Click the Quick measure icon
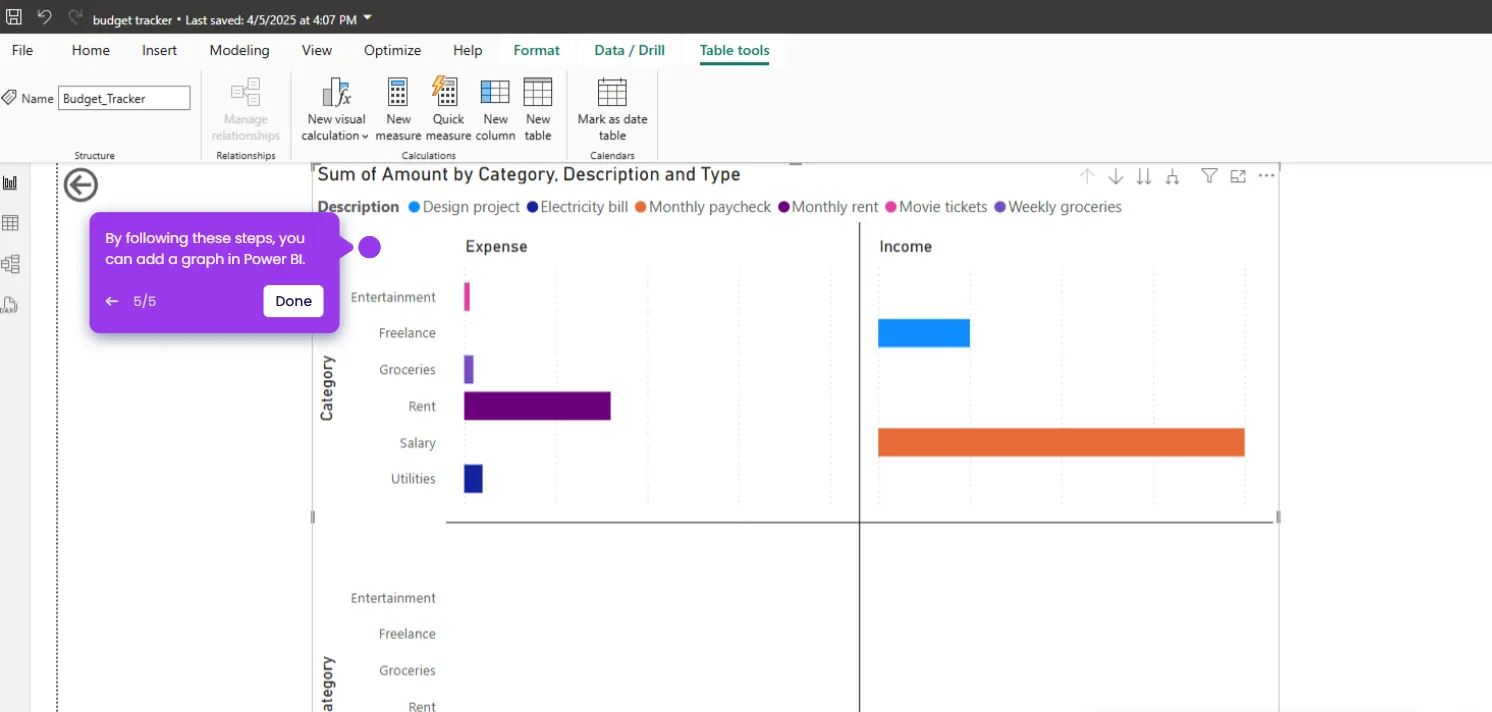Viewport: 1492px width, 712px height. 446,91
